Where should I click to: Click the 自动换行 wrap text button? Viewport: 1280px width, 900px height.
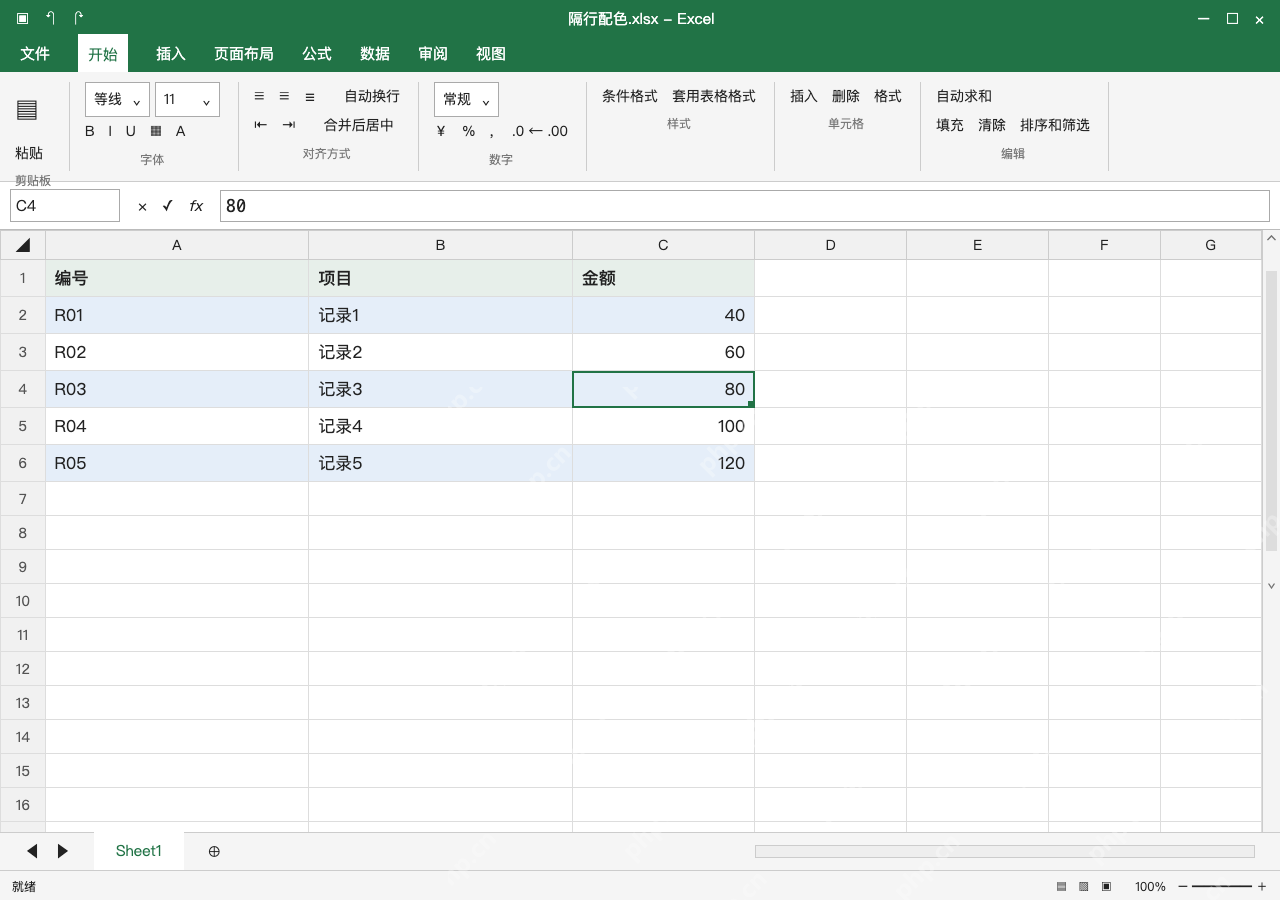372,96
